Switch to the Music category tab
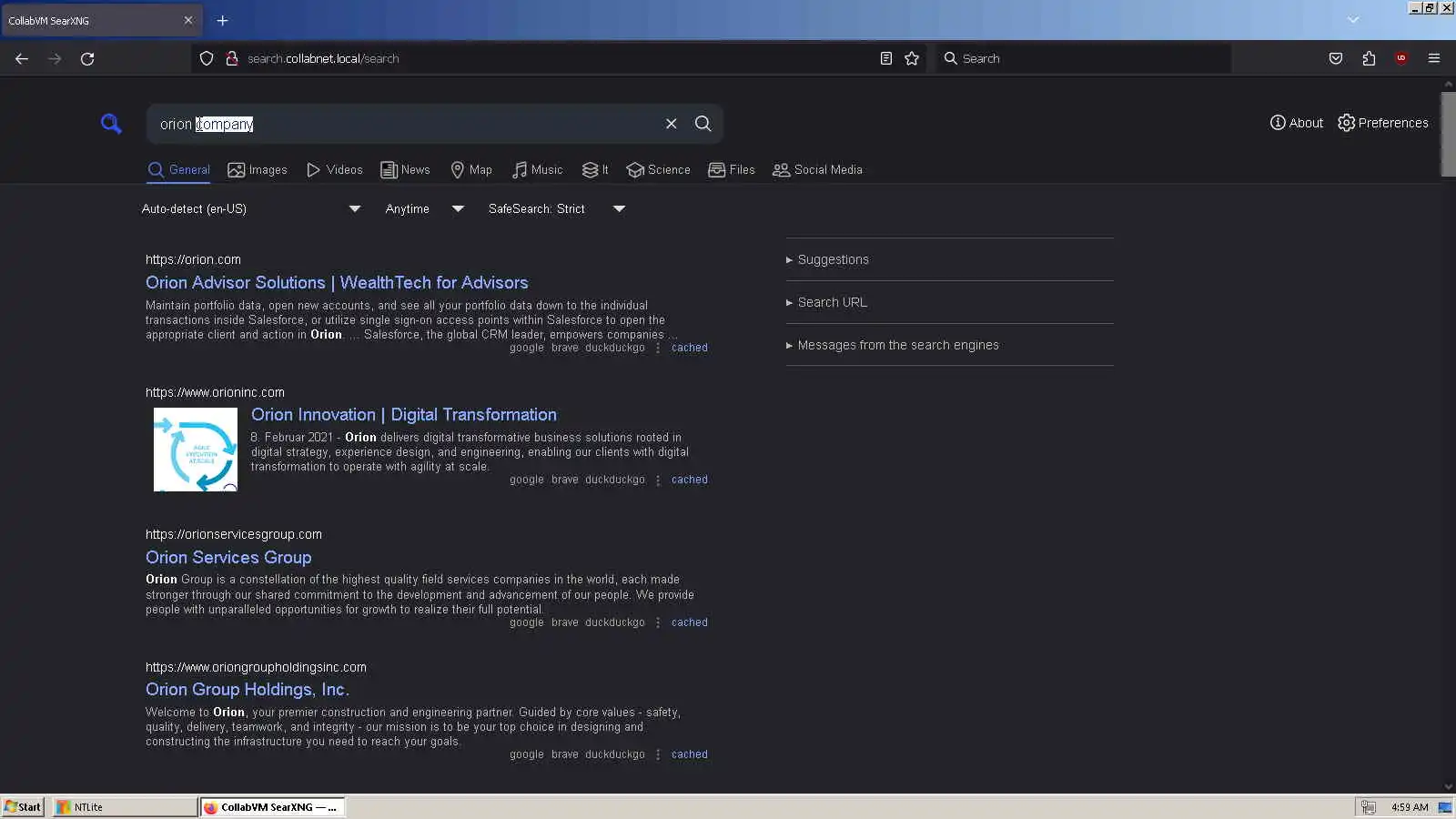The height and width of the screenshot is (819, 1456). tap(537, 170)
